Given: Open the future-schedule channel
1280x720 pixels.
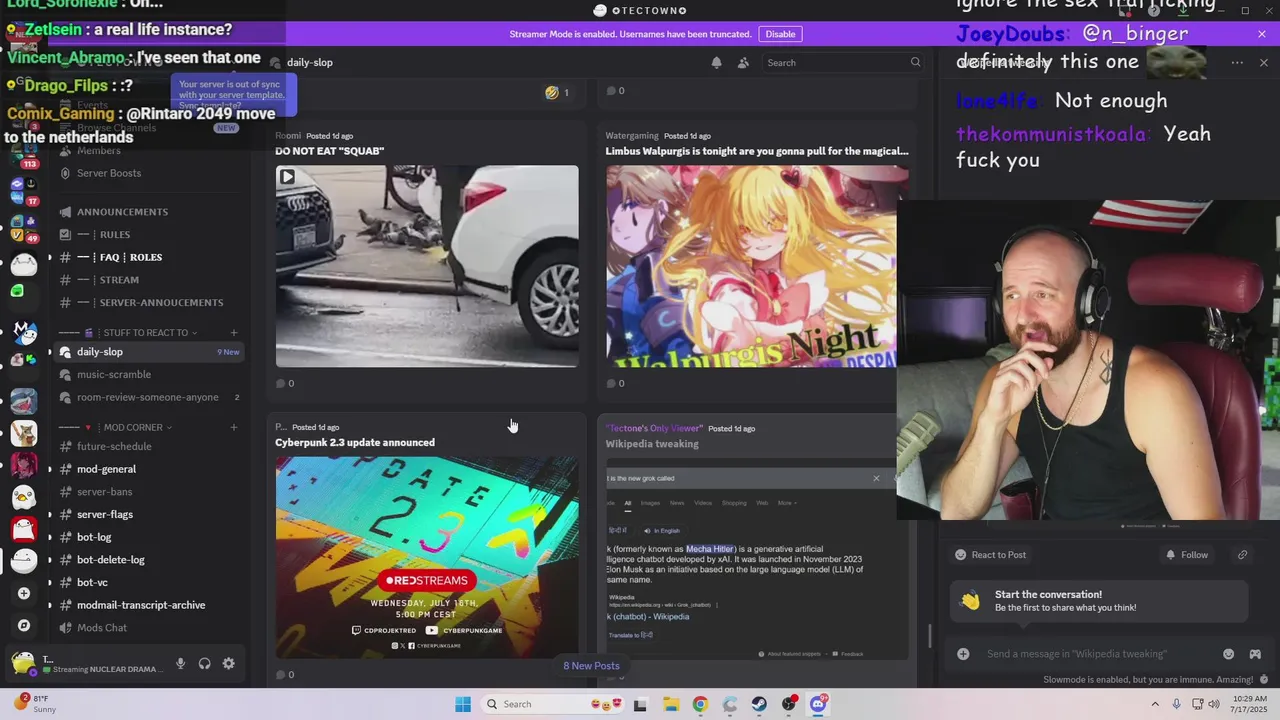Looking at the screenshot, I should [x=148, y=446].
